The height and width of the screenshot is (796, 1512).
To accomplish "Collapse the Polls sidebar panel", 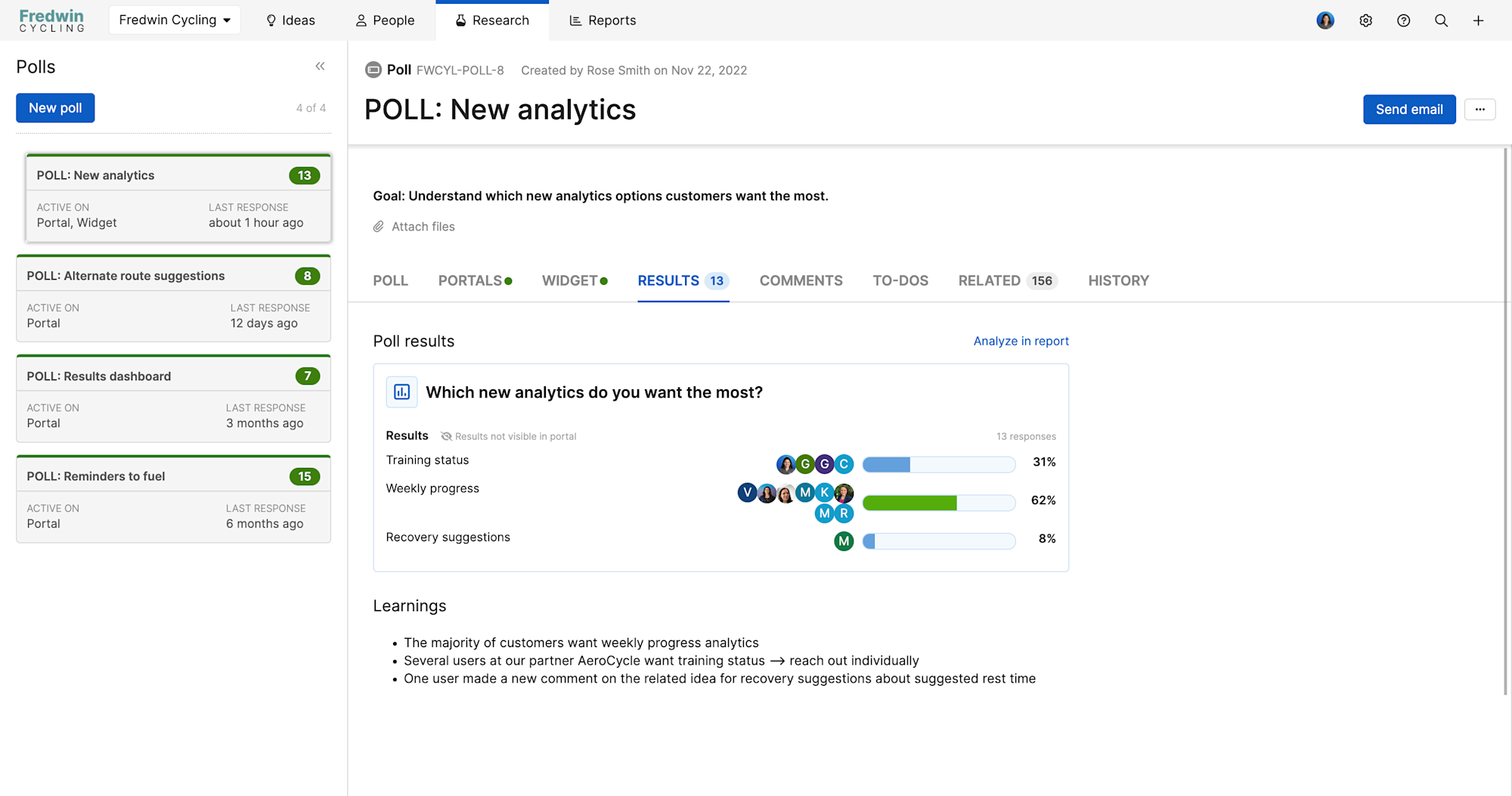I will pos(320,67).
